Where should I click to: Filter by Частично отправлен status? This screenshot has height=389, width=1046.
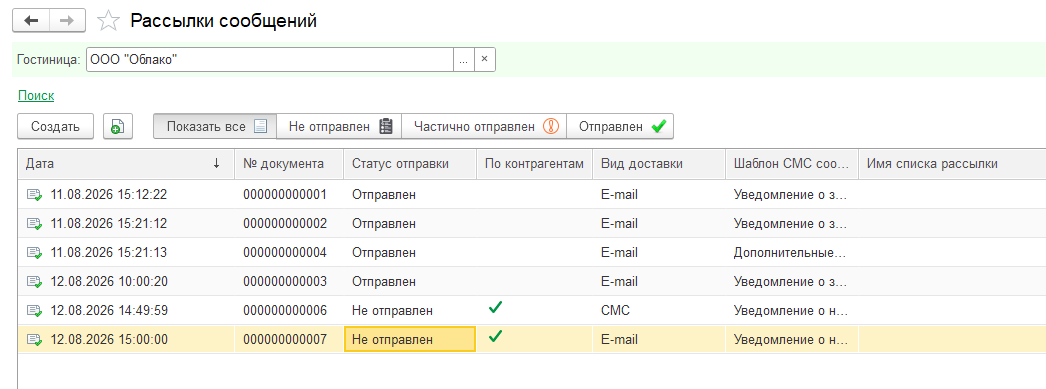(x=484, y=126)
